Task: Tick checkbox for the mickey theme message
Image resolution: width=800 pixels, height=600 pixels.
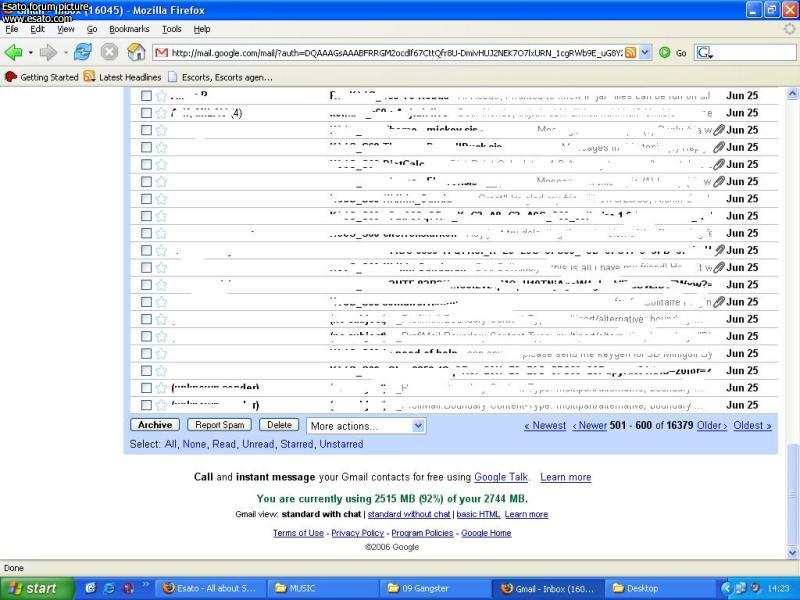Action: [146, 130]
